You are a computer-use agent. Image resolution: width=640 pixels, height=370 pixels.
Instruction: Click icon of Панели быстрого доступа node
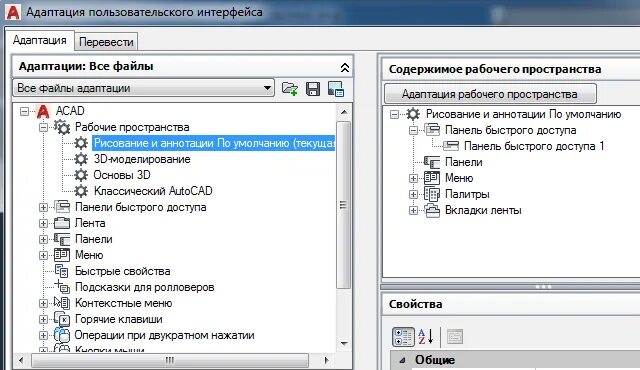tap(62, 207)
